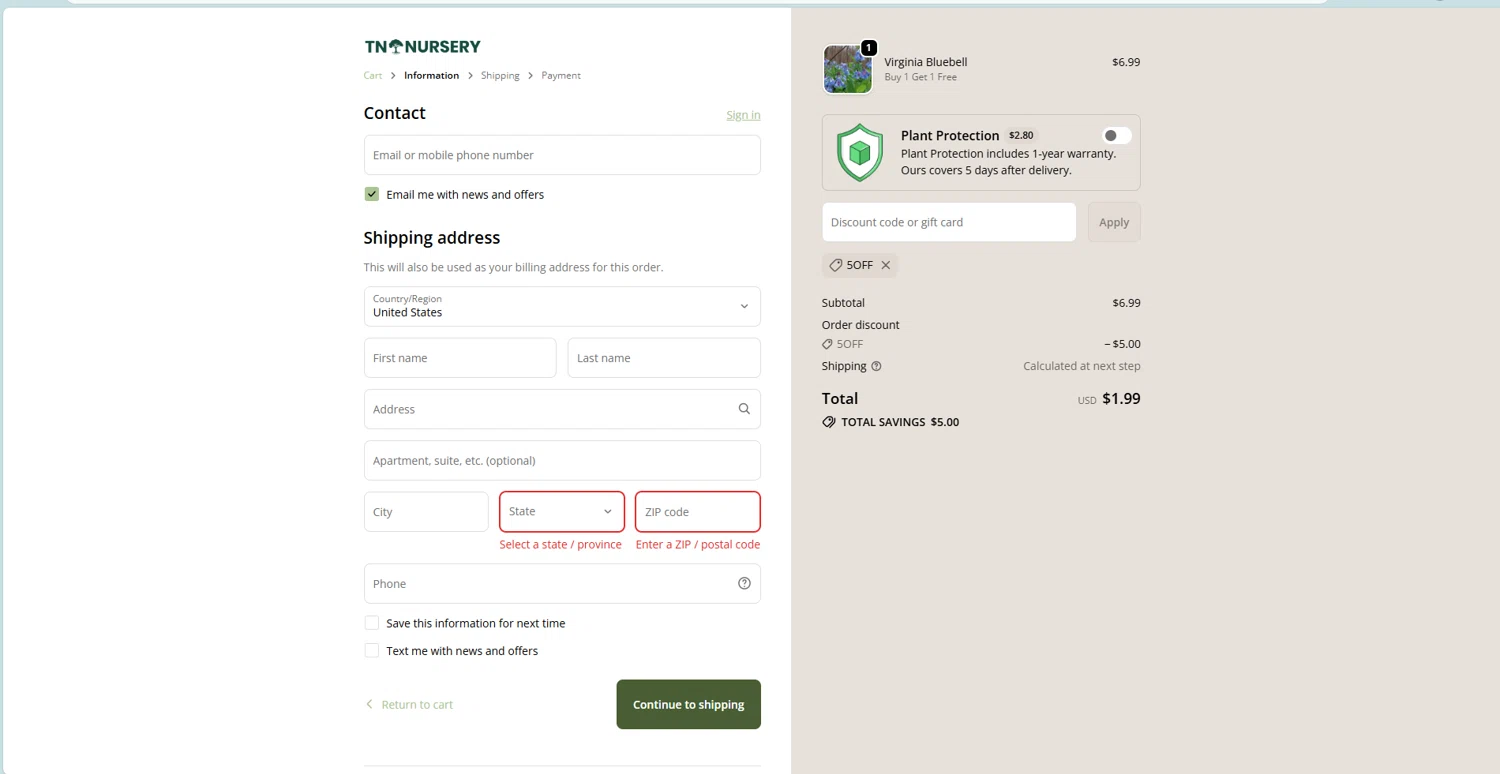Click the Calculated at next step text
The image size is (1500, 774).
point(1082,366)
